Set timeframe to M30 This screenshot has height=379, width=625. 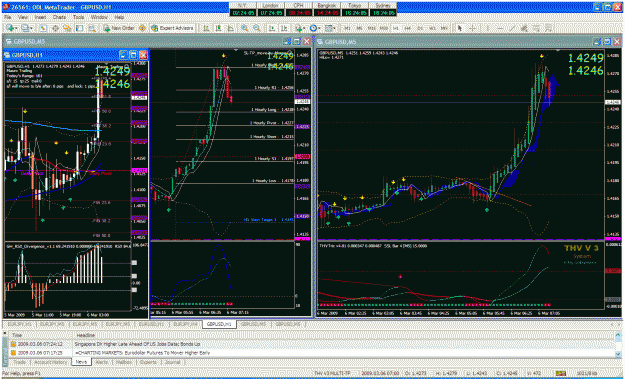click(x=384, y=28)
